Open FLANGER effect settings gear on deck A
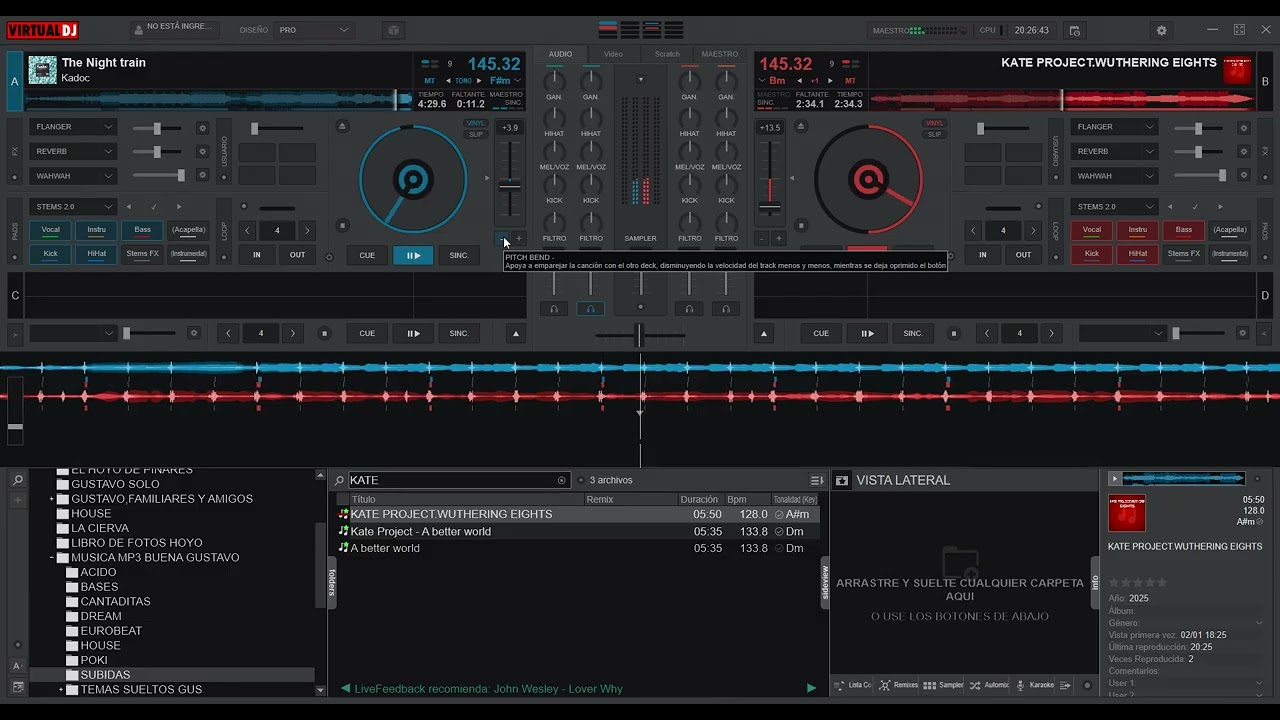The image size is (1280, 720). click(x=202, y=128)
